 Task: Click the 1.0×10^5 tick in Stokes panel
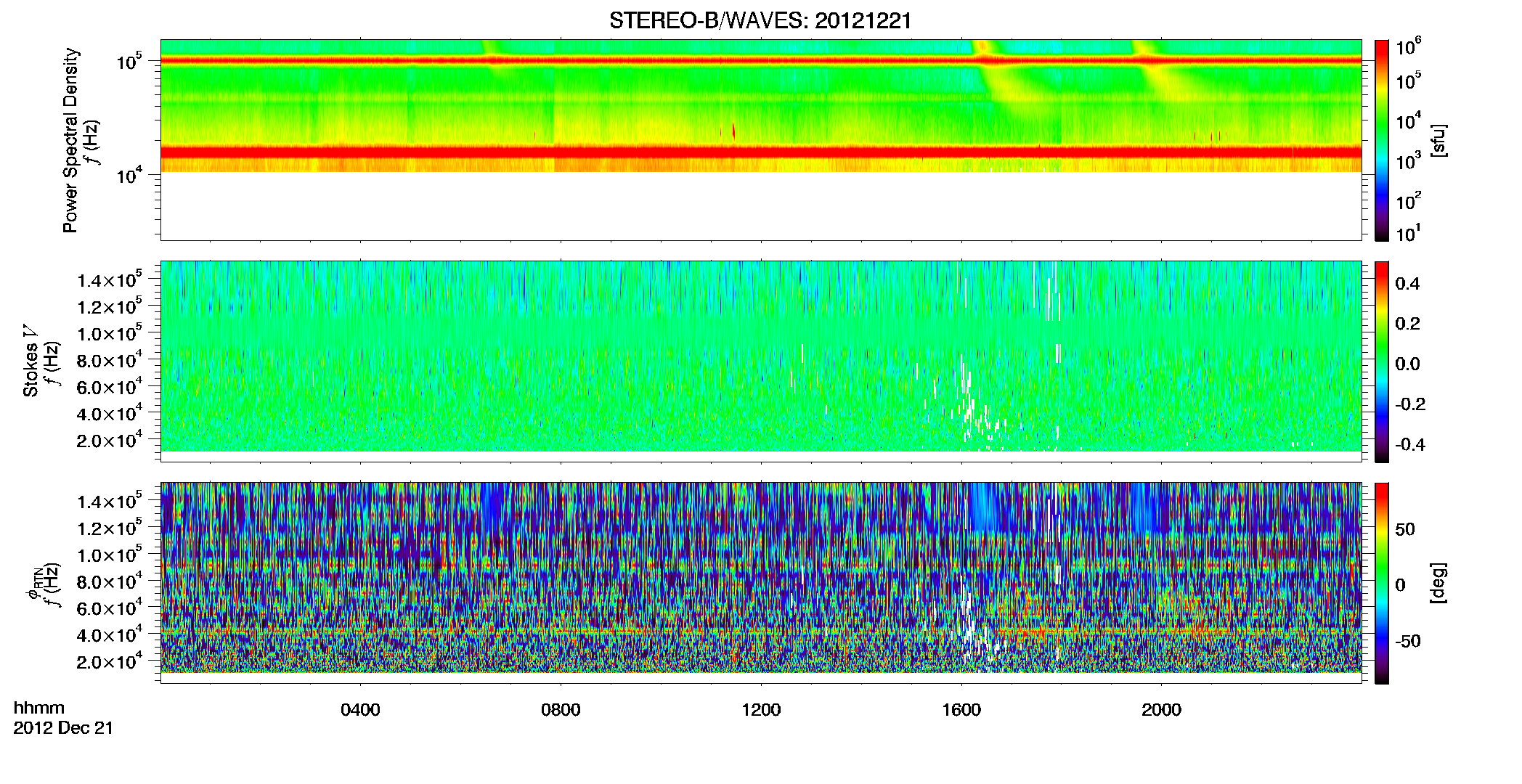[x=109, y=334]
